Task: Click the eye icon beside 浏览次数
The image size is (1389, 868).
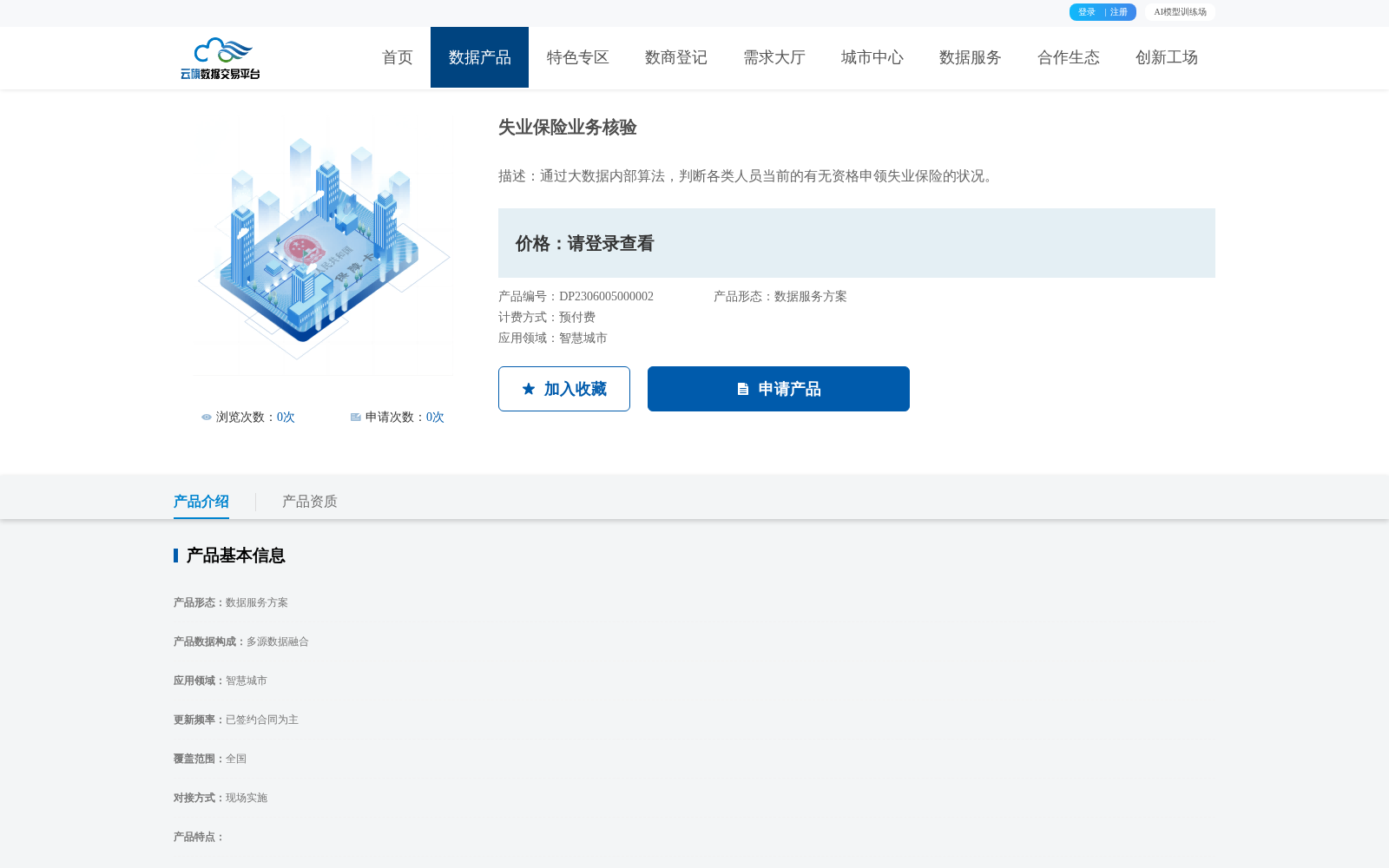Action: tap(207, 418)
